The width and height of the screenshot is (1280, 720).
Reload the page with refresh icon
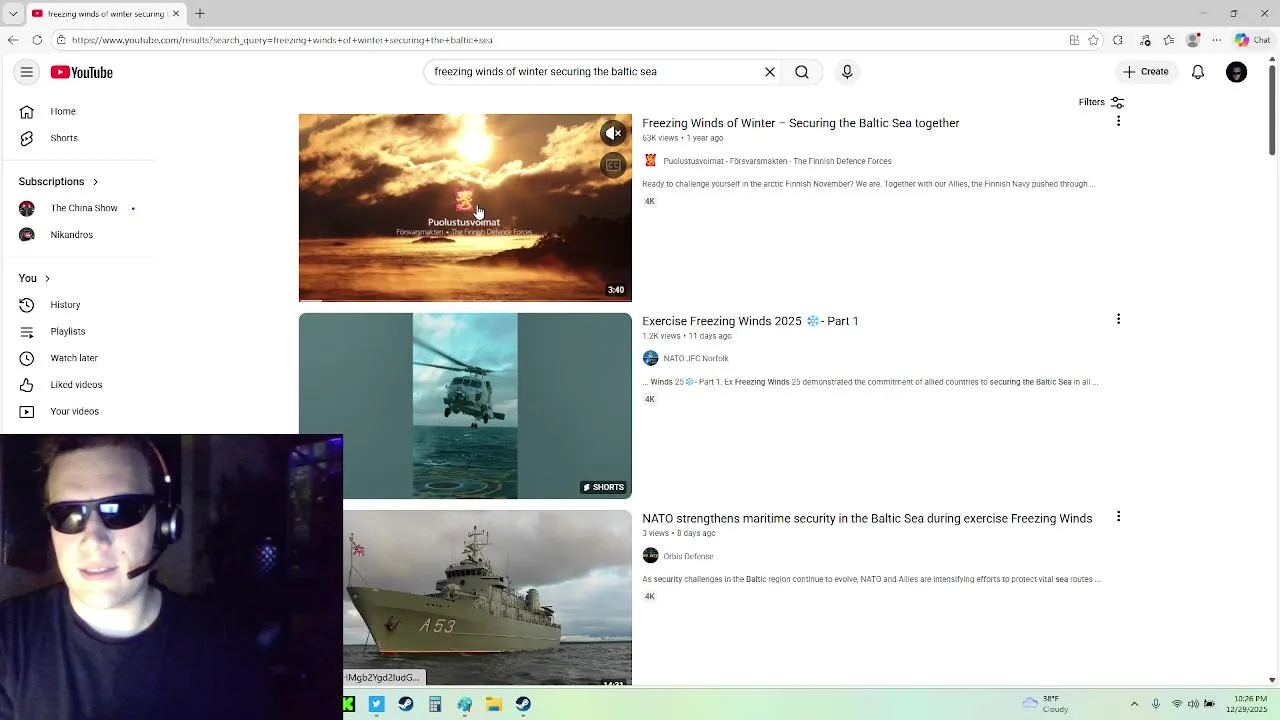coord(37,40)
